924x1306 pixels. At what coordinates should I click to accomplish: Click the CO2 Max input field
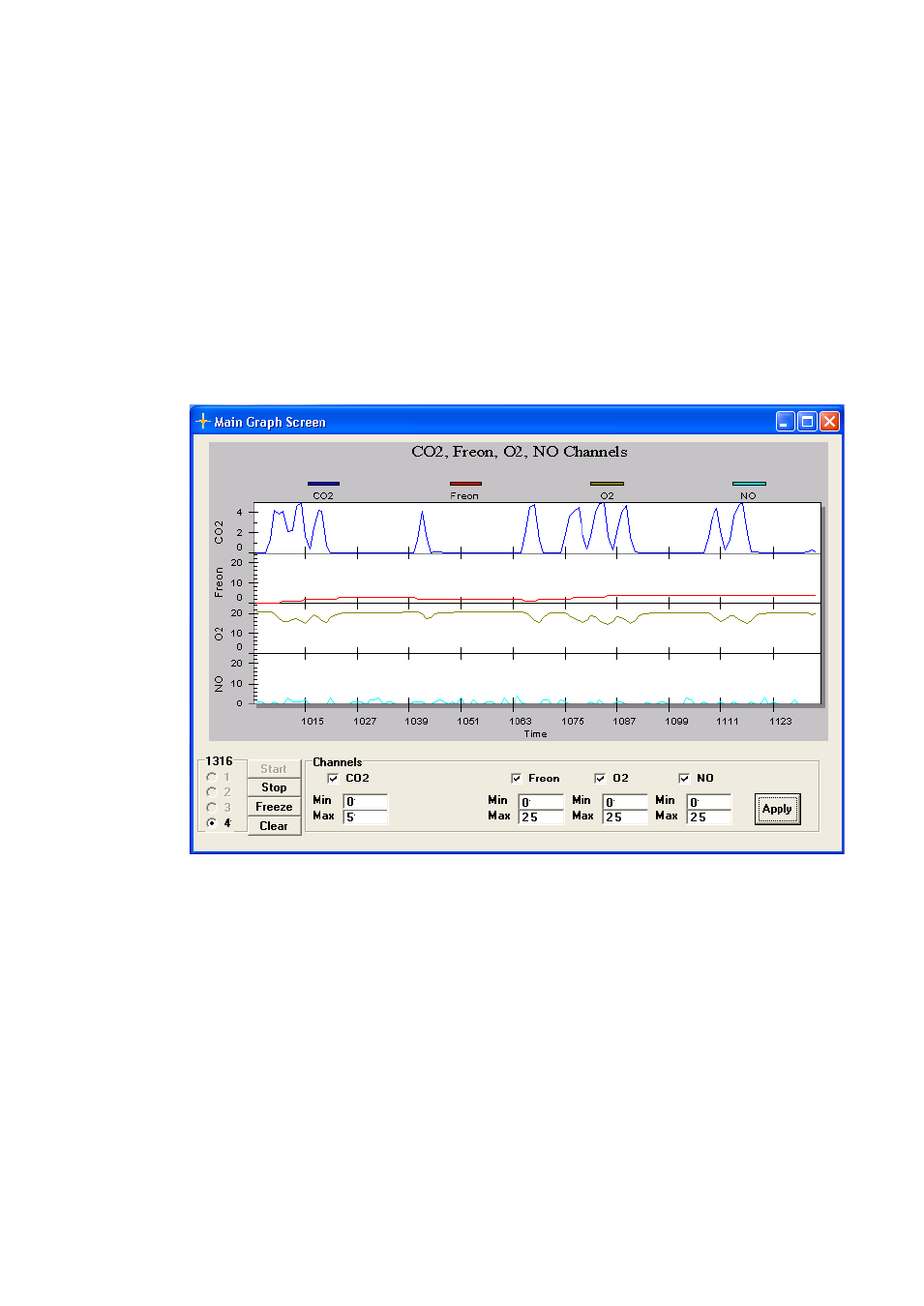pos(365,816)
